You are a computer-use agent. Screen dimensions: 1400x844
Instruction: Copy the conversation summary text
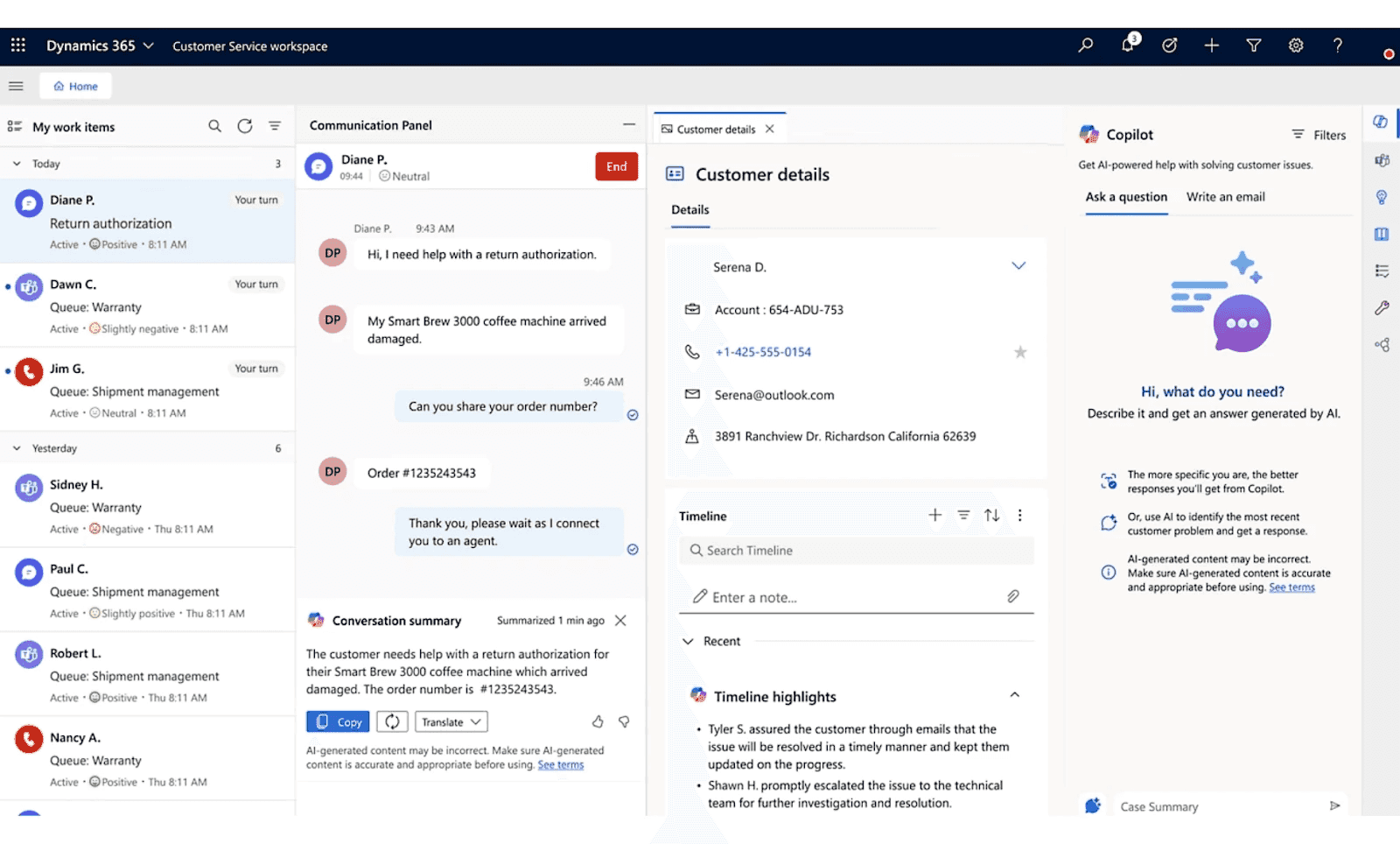click(x=337, y=721)
